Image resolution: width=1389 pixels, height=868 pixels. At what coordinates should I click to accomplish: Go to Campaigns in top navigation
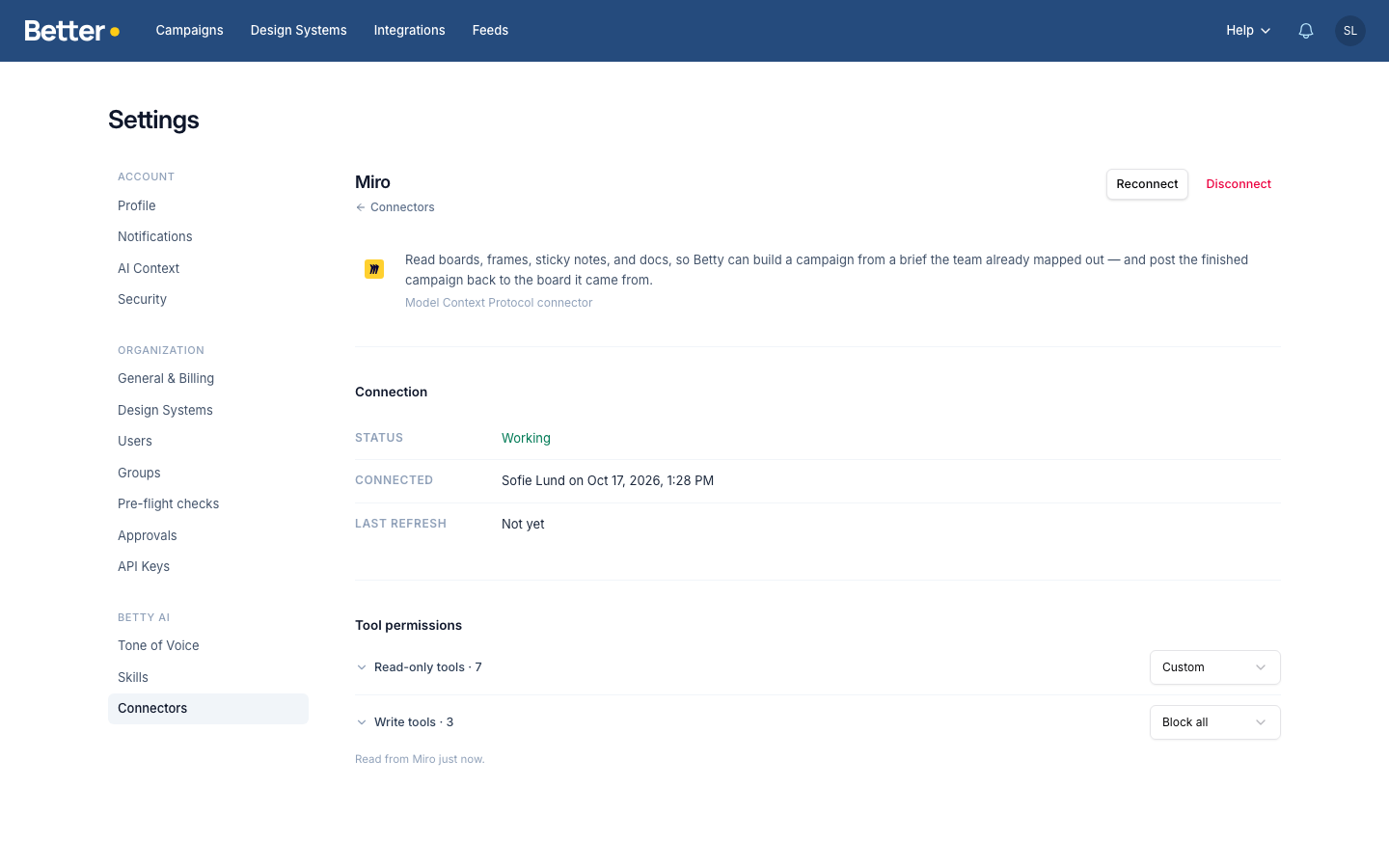point(190,31)
